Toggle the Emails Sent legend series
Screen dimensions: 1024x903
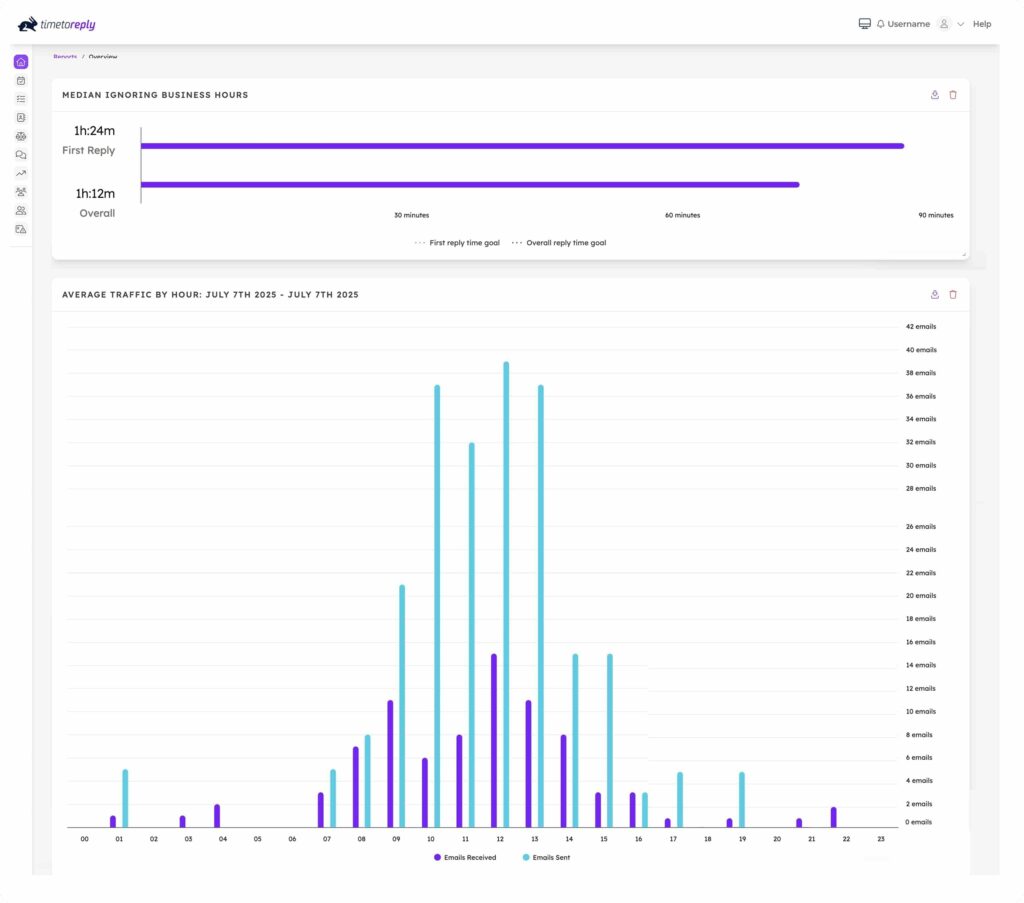click(x=546, y=857)
